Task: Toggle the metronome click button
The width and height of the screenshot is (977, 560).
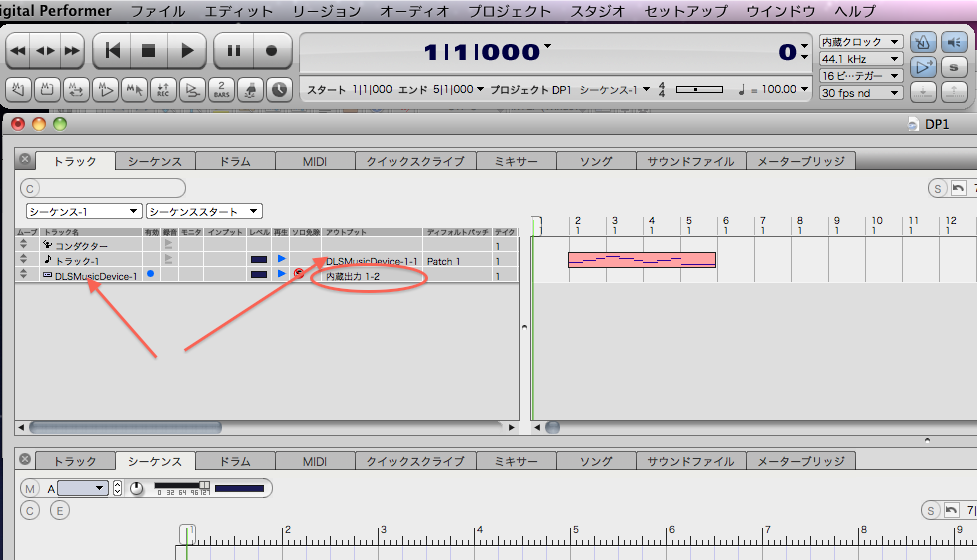Action: click(x=923, y=42)
